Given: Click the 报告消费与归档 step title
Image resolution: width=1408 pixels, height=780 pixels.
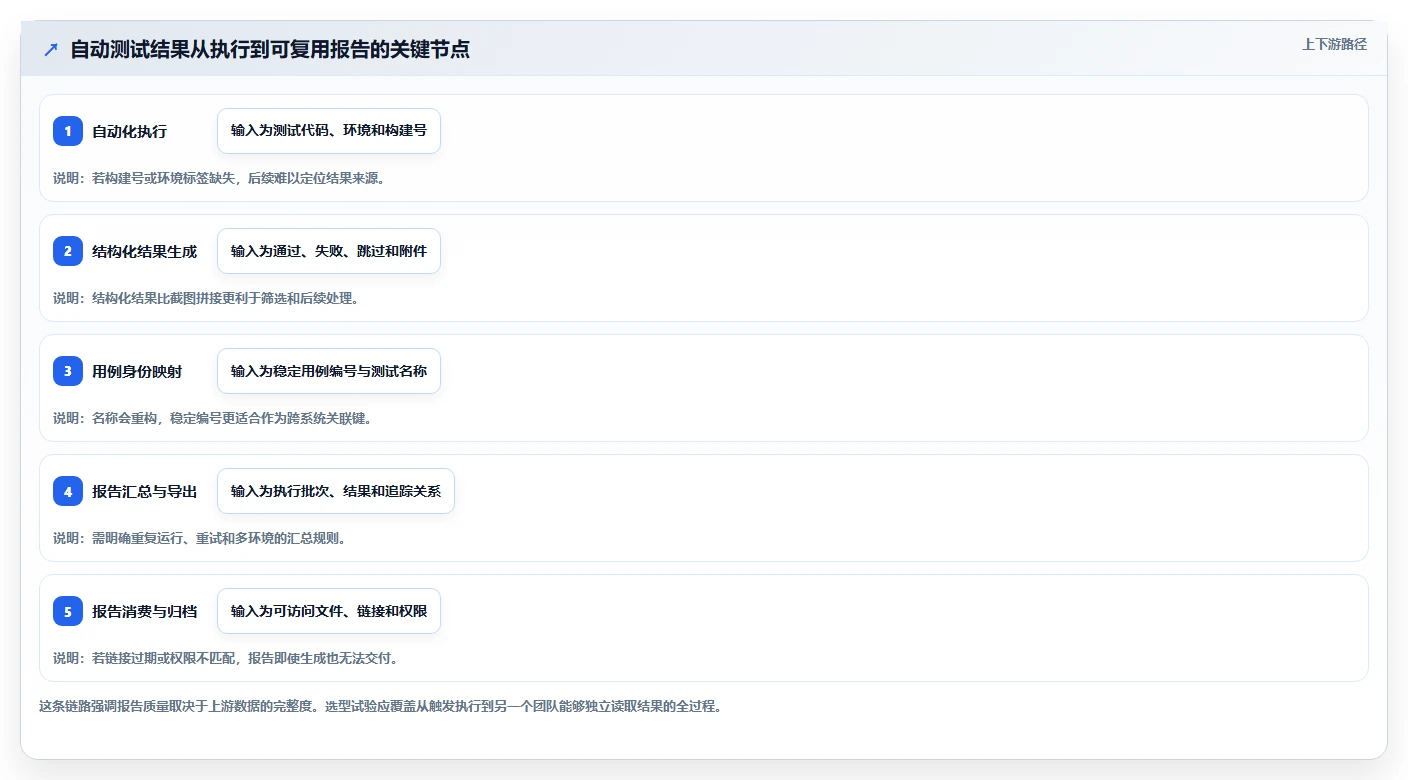Looking at the screenshot, I should point(144,611).
